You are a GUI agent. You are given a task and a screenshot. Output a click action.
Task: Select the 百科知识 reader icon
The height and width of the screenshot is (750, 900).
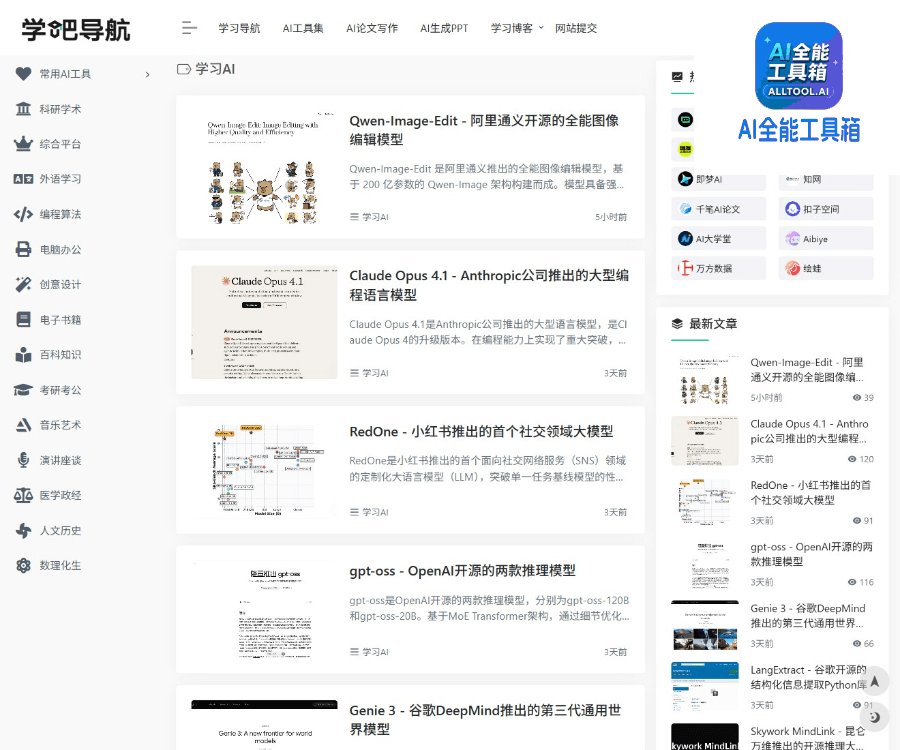tap(24, 355)
